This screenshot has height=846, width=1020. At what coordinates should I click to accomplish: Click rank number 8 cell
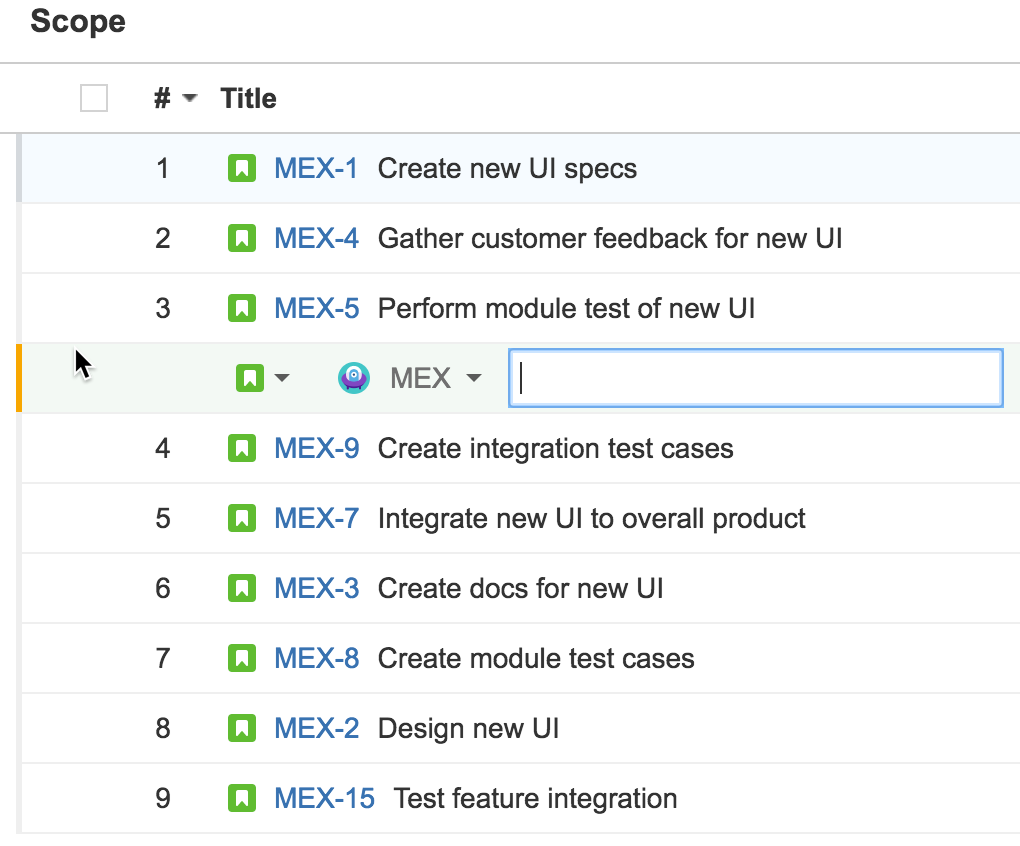coord(163,728)
